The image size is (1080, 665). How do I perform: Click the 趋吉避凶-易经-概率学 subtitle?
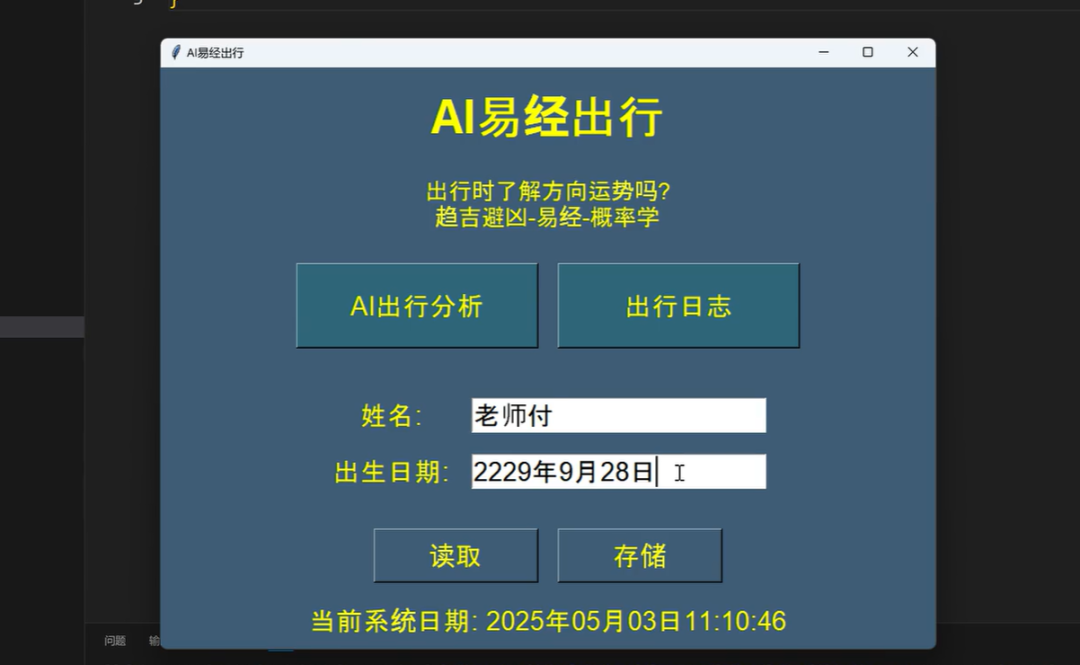tap(548, 217)
